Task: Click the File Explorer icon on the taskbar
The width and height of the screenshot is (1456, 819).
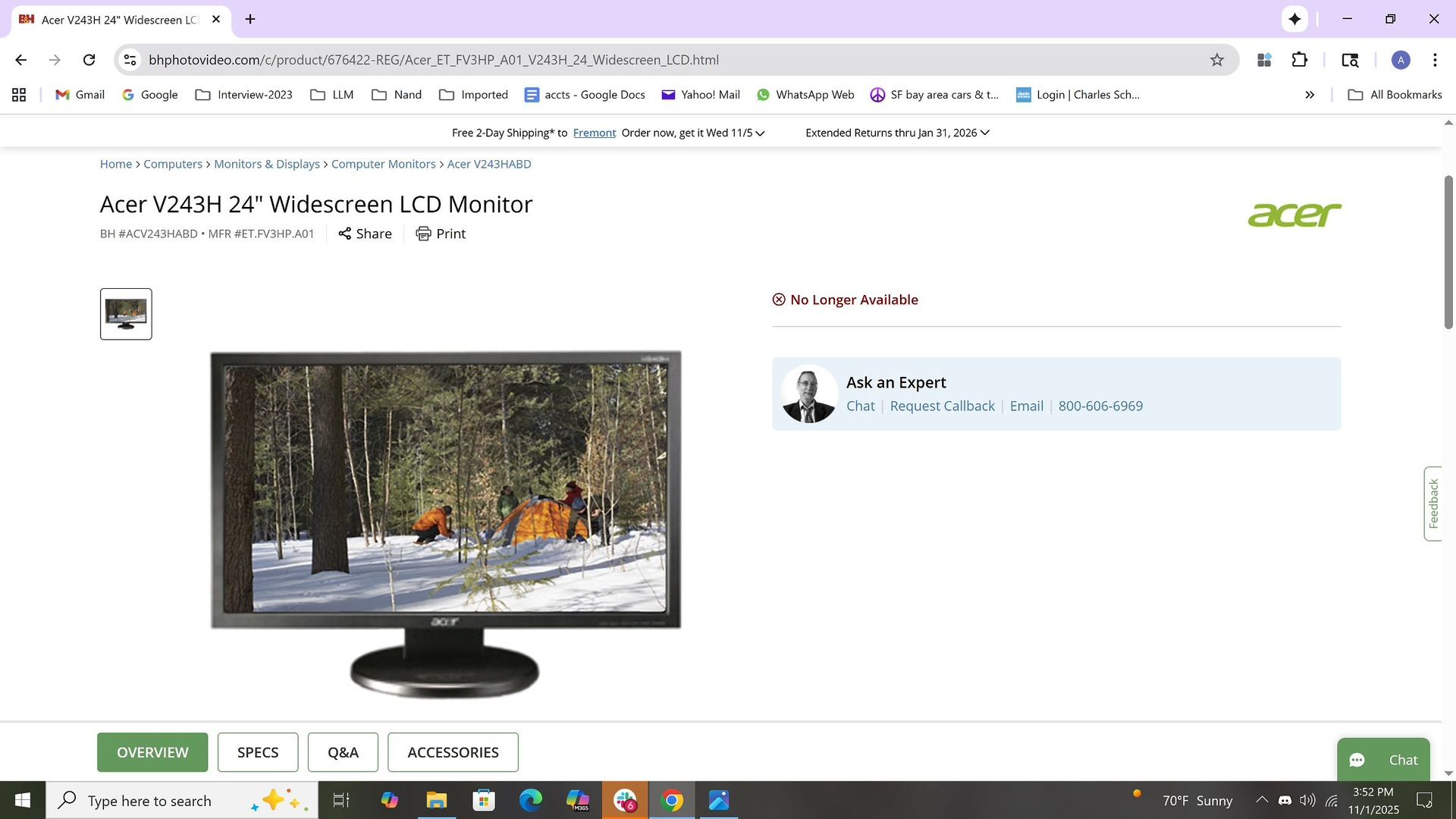Action: pos(435,800)
